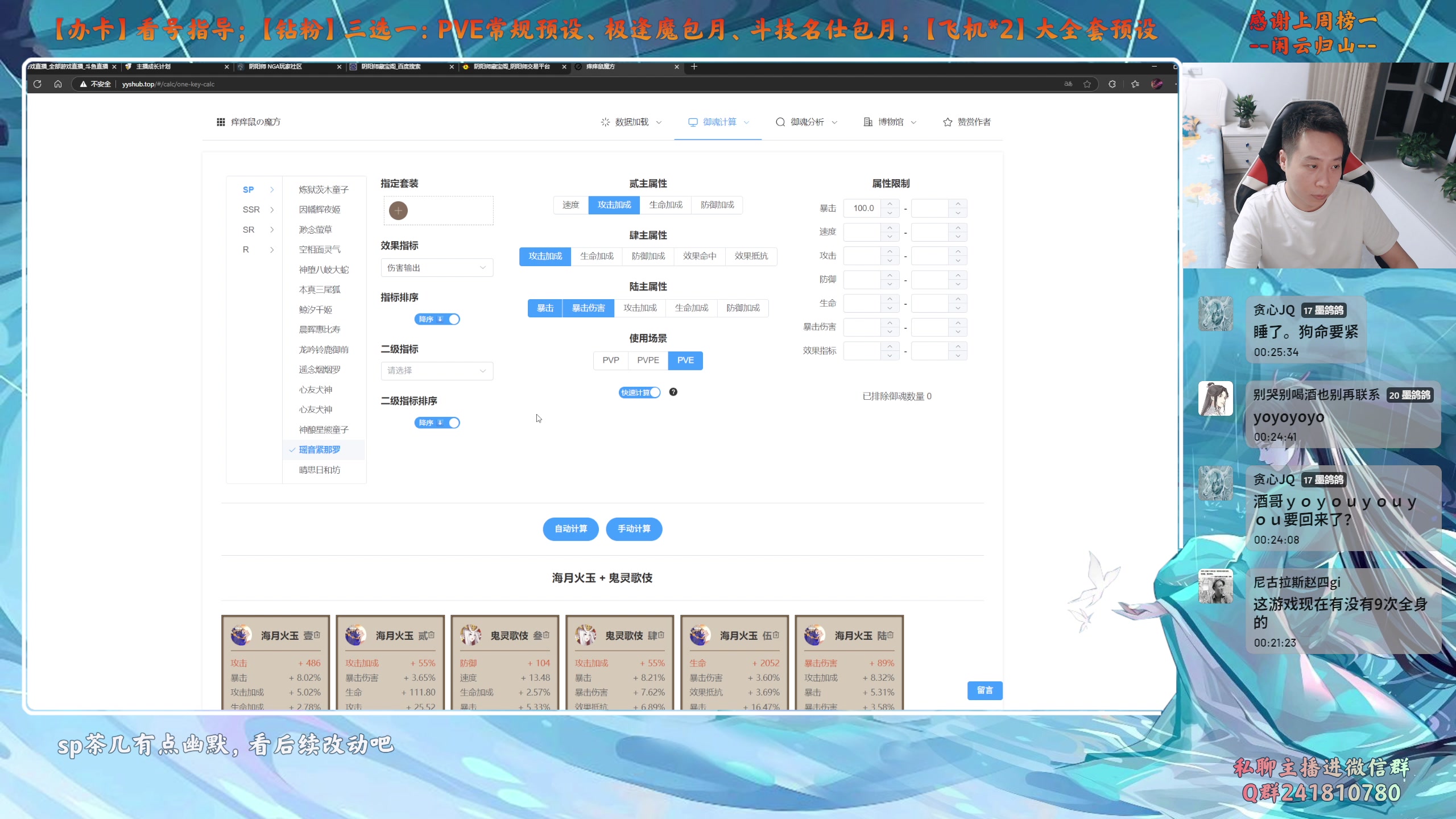This screenshot has height=819, width=1456.
Task: Open the browser extensions puzzle icon
Action: (1112, 84)
